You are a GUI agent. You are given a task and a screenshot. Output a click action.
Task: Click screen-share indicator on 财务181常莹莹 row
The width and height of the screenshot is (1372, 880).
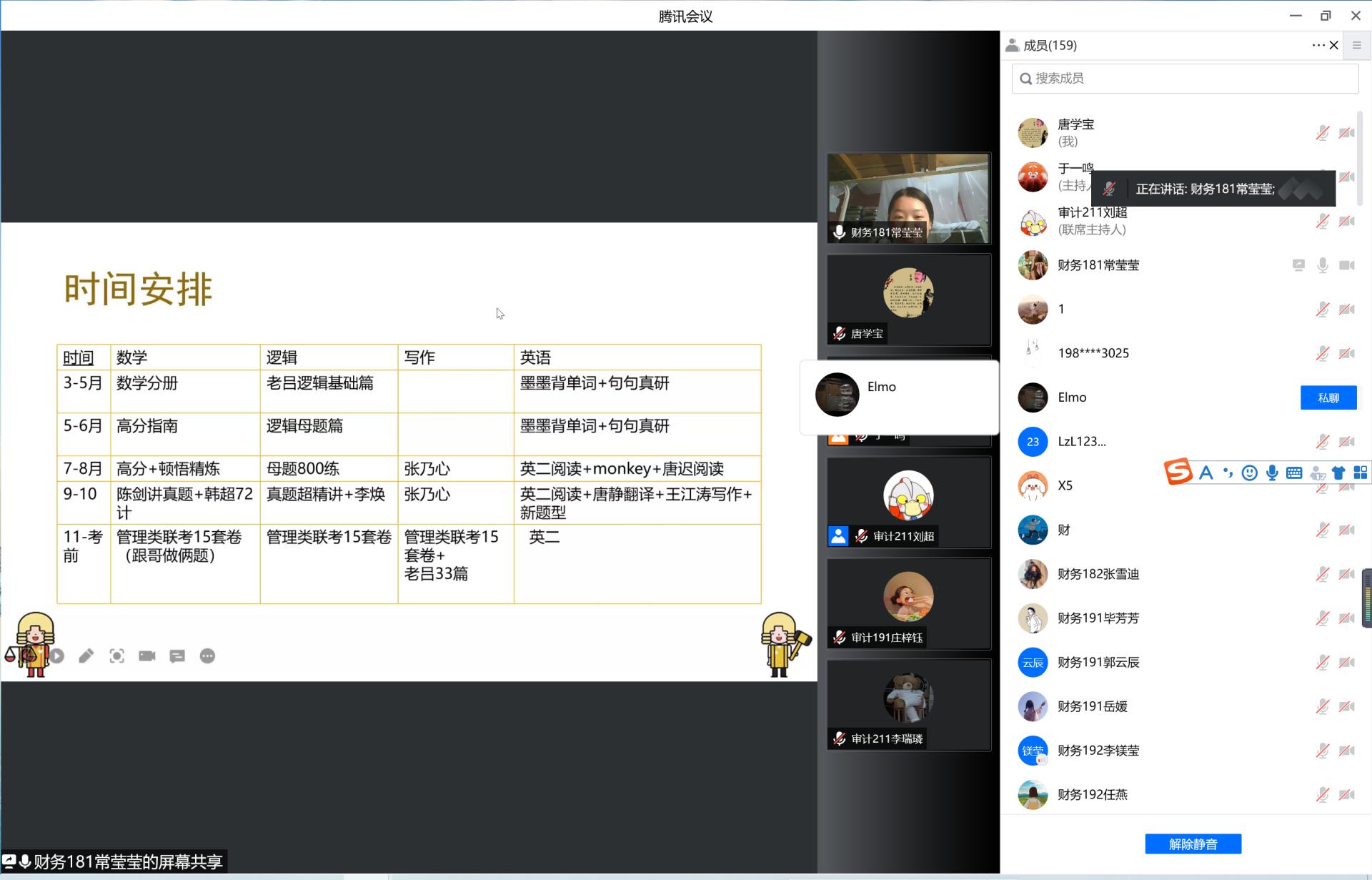click(x=1298, y=265)
